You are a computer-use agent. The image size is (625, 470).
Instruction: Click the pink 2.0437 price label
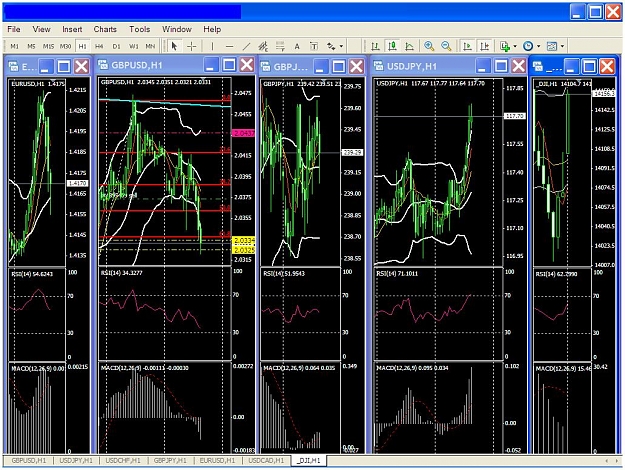click(x=244, y=133)
